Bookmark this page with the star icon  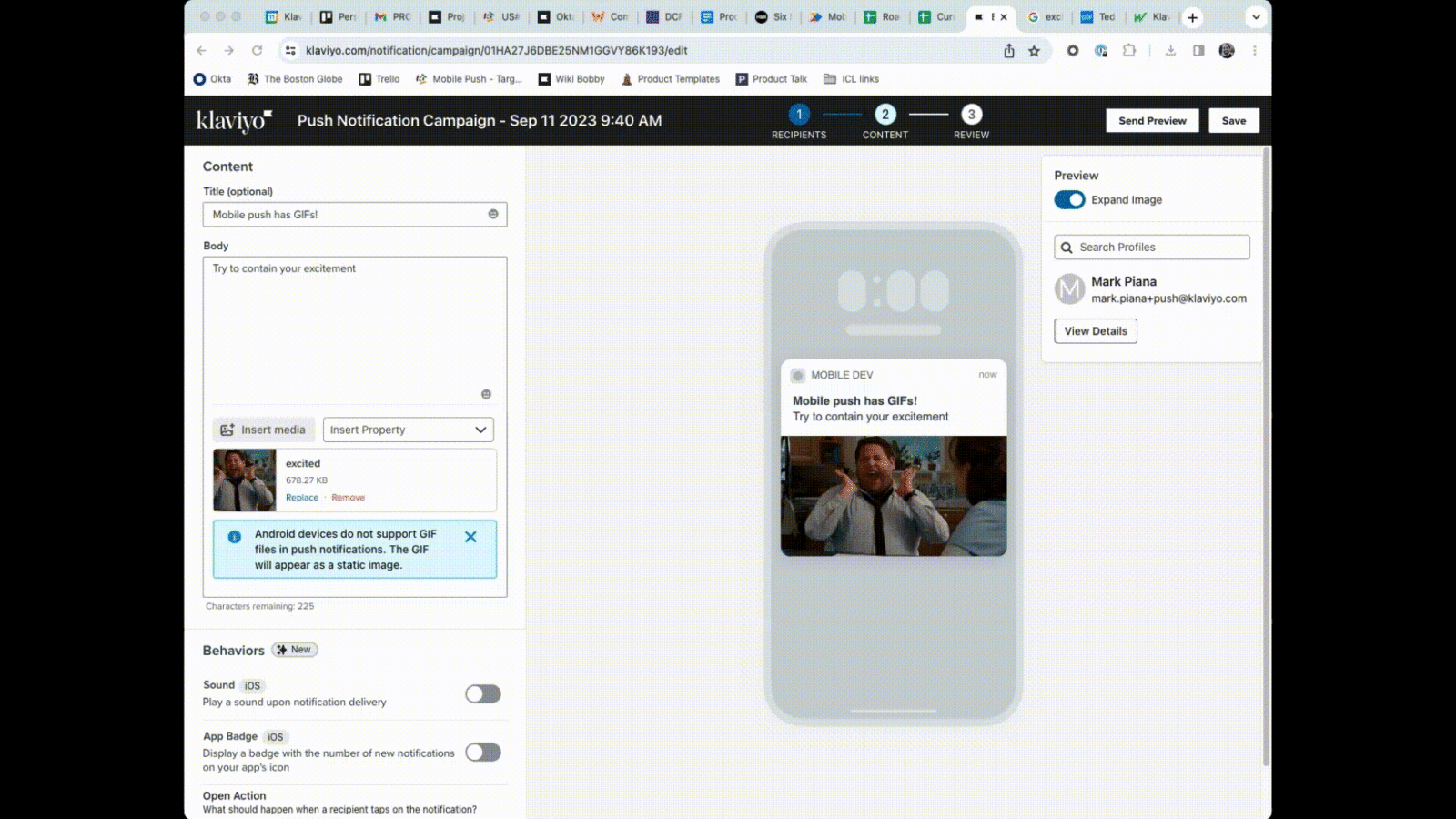coord(1035,51)
